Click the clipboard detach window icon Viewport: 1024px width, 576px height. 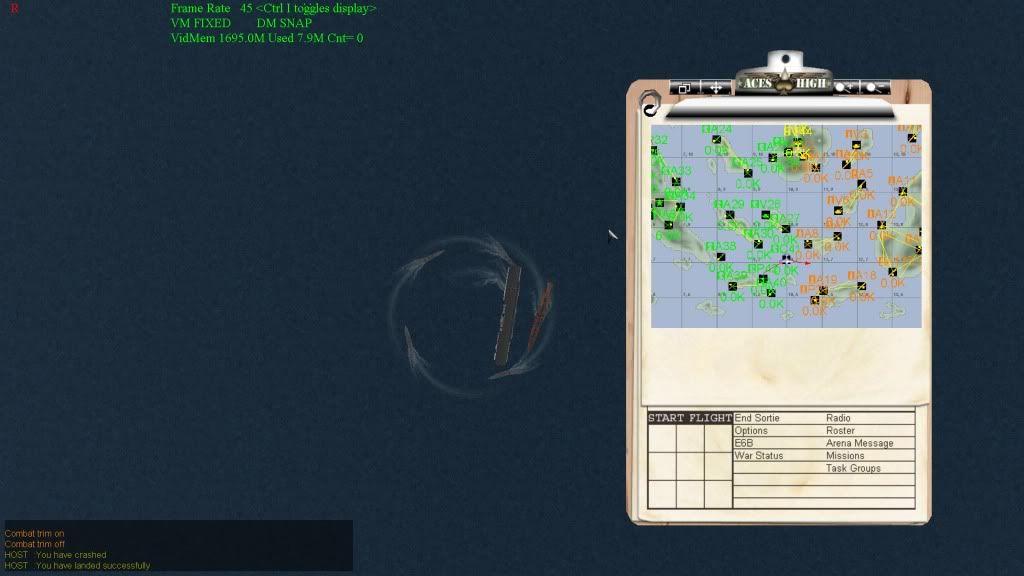pos(684,88)
